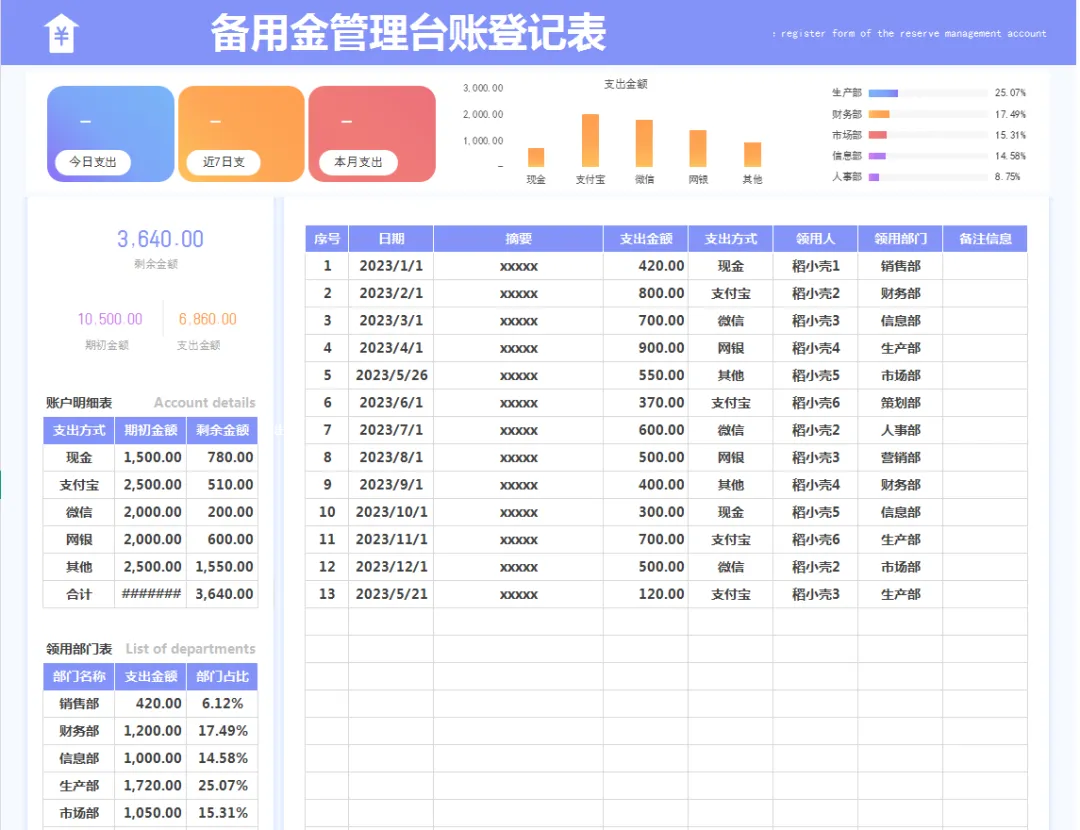The image size is (1080, 830).
Task: Select 其他 payment cell in row 9
Action: pos(730,485)
